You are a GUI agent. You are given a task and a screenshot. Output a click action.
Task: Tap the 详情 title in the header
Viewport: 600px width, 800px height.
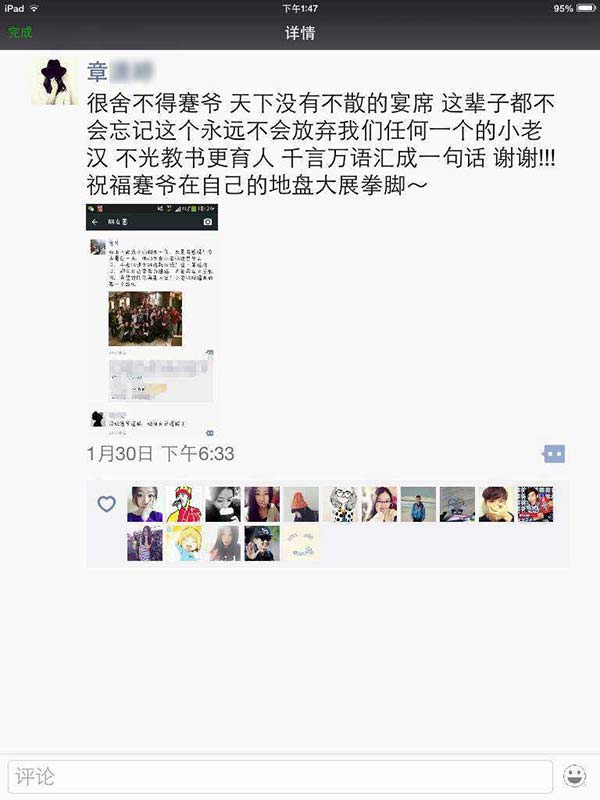(x=300, y=33)
